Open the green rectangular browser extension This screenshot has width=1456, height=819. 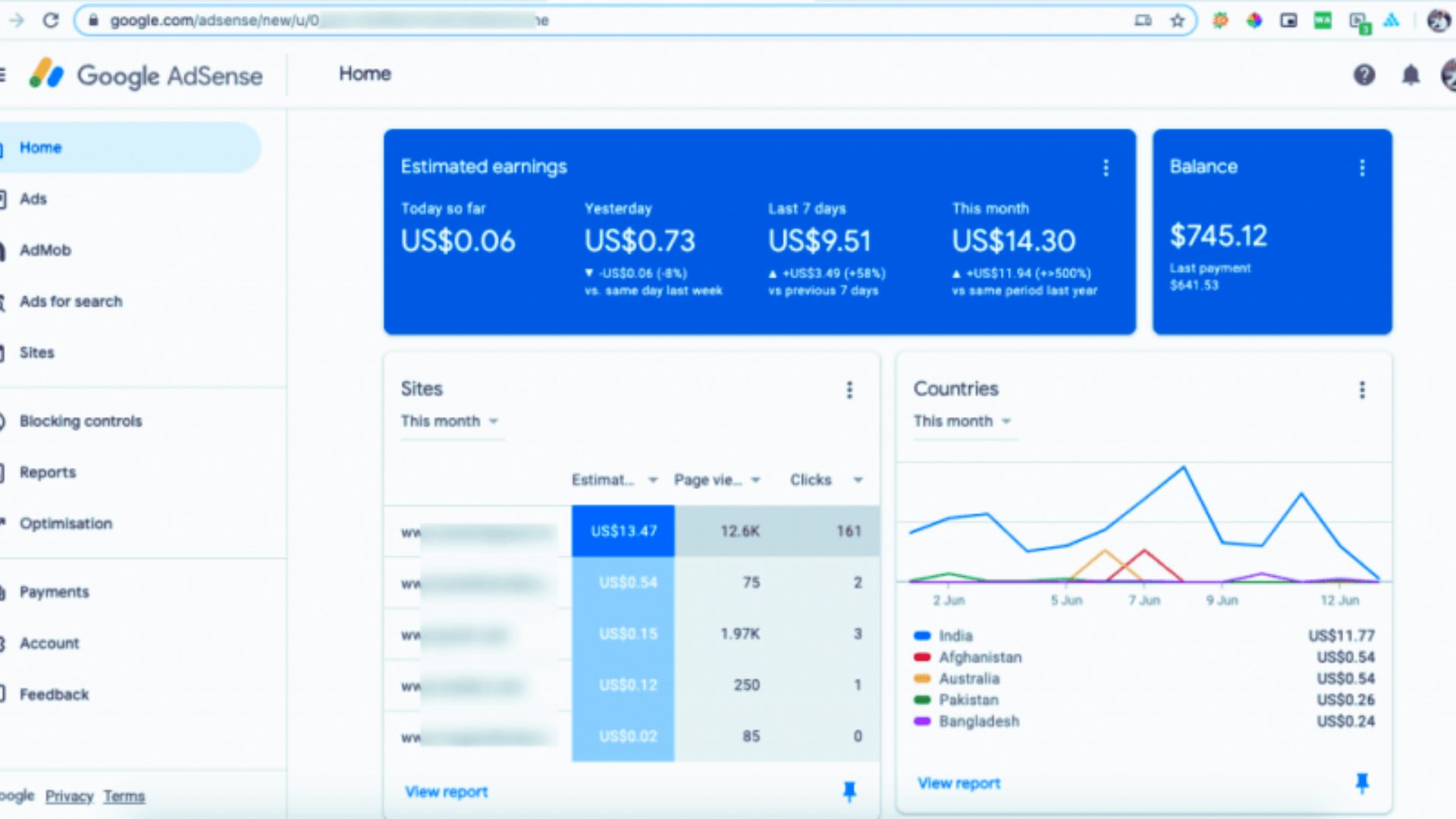1323,20
